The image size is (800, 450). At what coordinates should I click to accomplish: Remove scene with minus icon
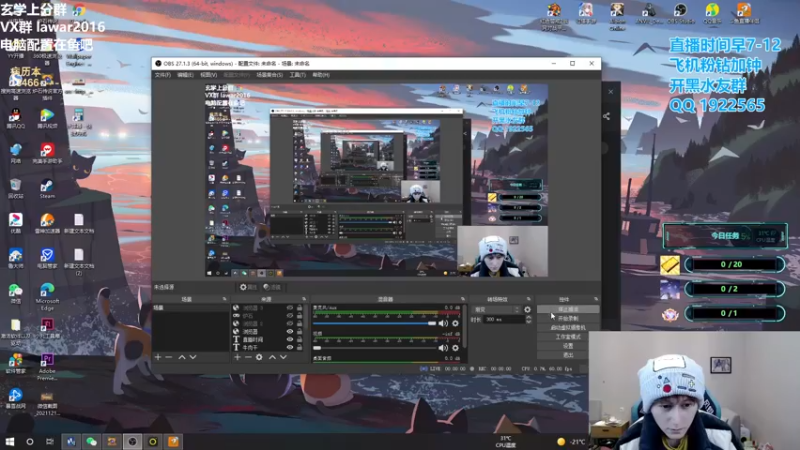[x=169, y=357]
